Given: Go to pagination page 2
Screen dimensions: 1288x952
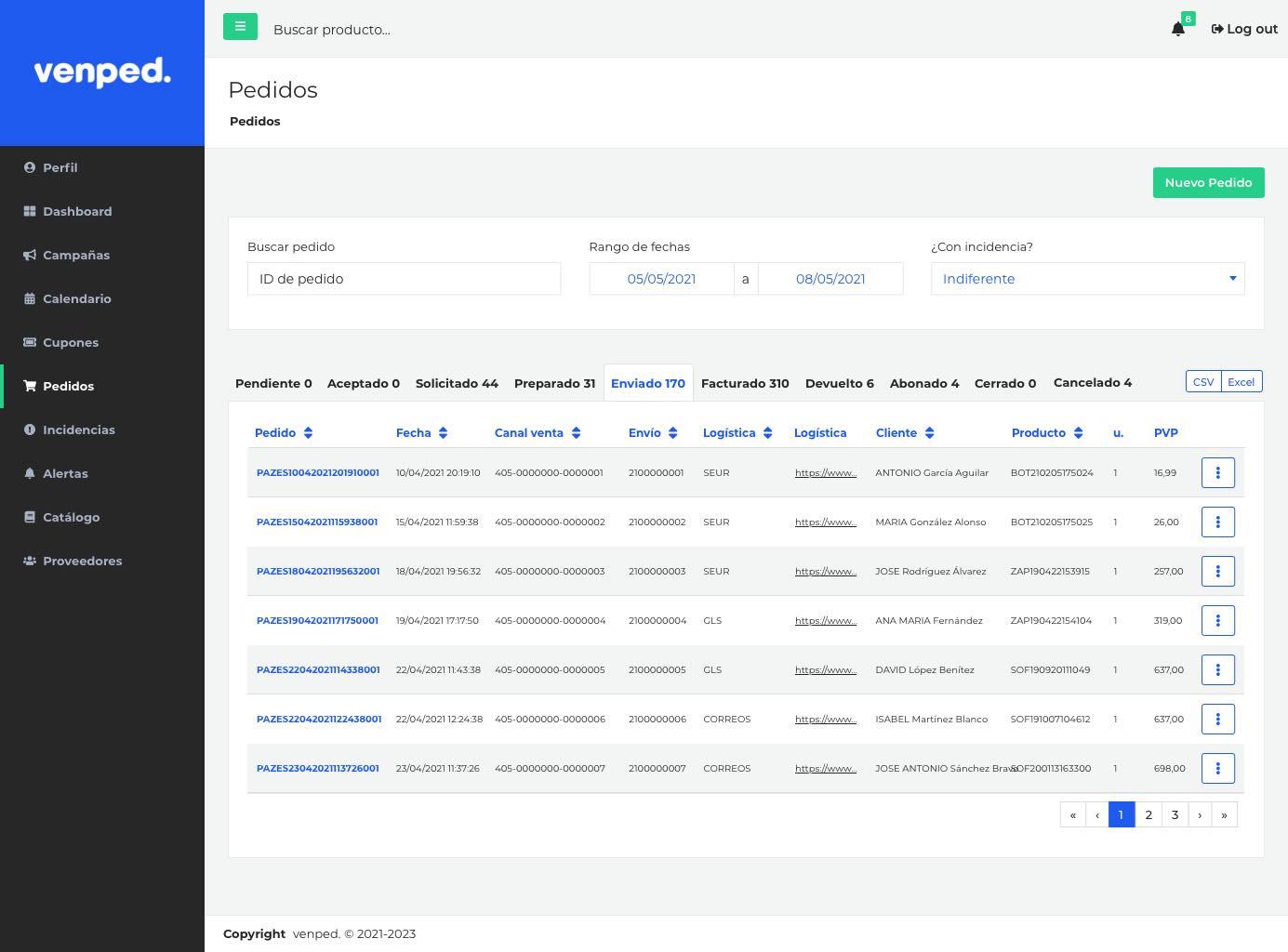Looking at the screenshot, I should (1149, 814).
